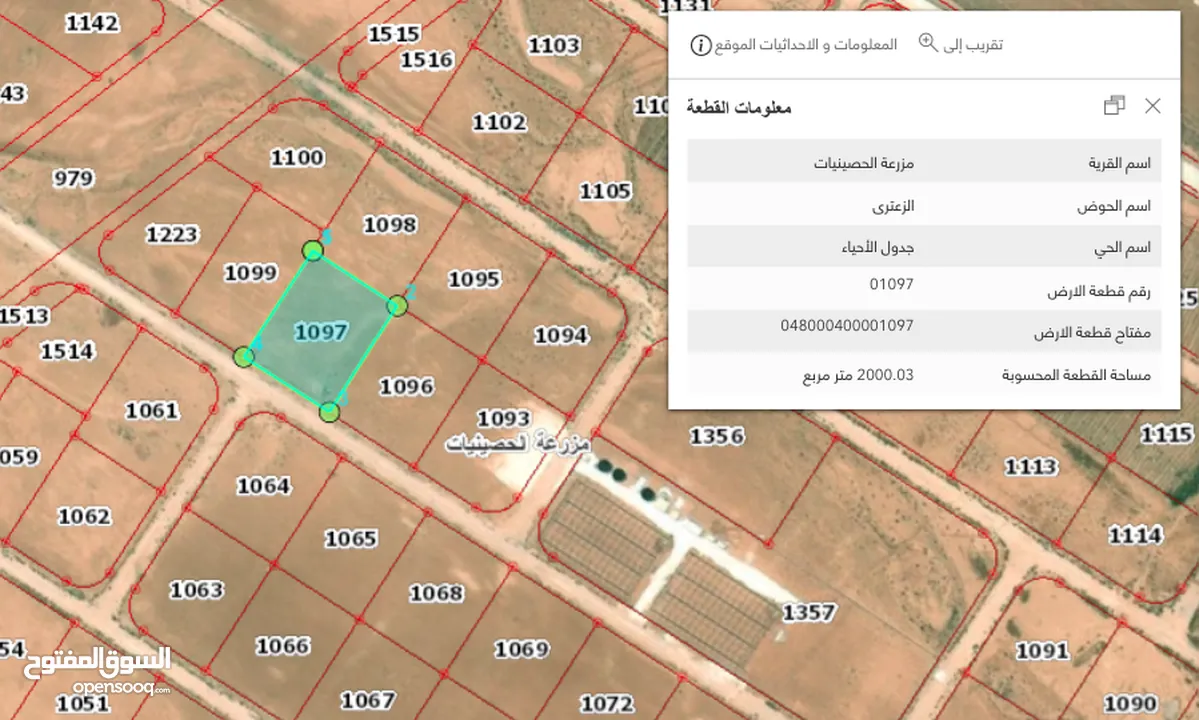Select parcel 1114 on the map
This screenshot has height=720, width=1199.
pyautogui.click(x=1136, y=535)
